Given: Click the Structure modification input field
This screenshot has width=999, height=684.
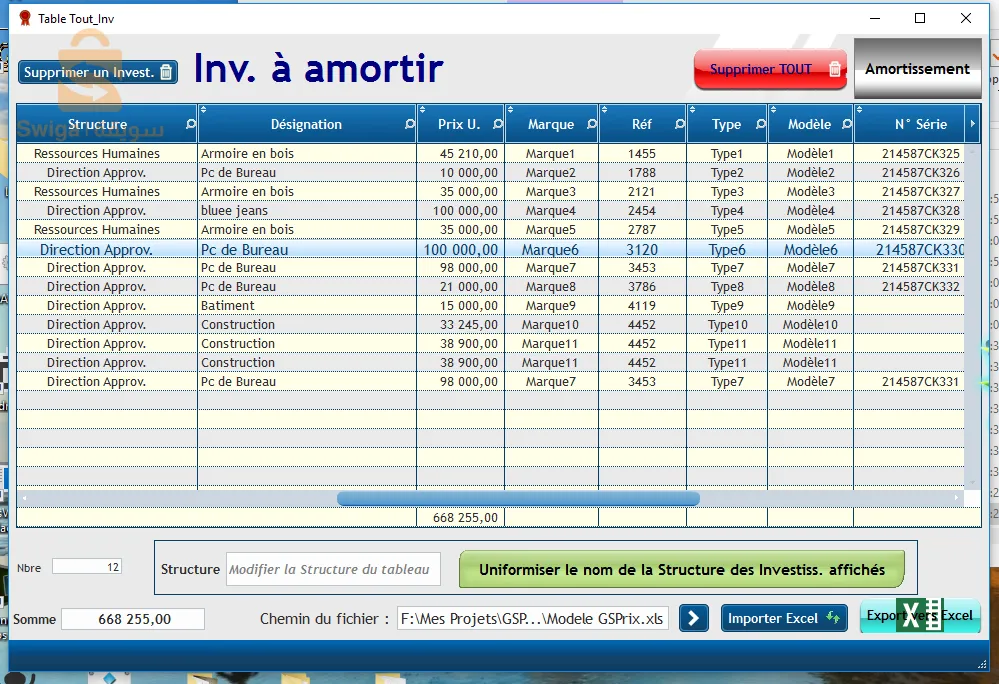Looking at the screenshot, I should point(333,570).
